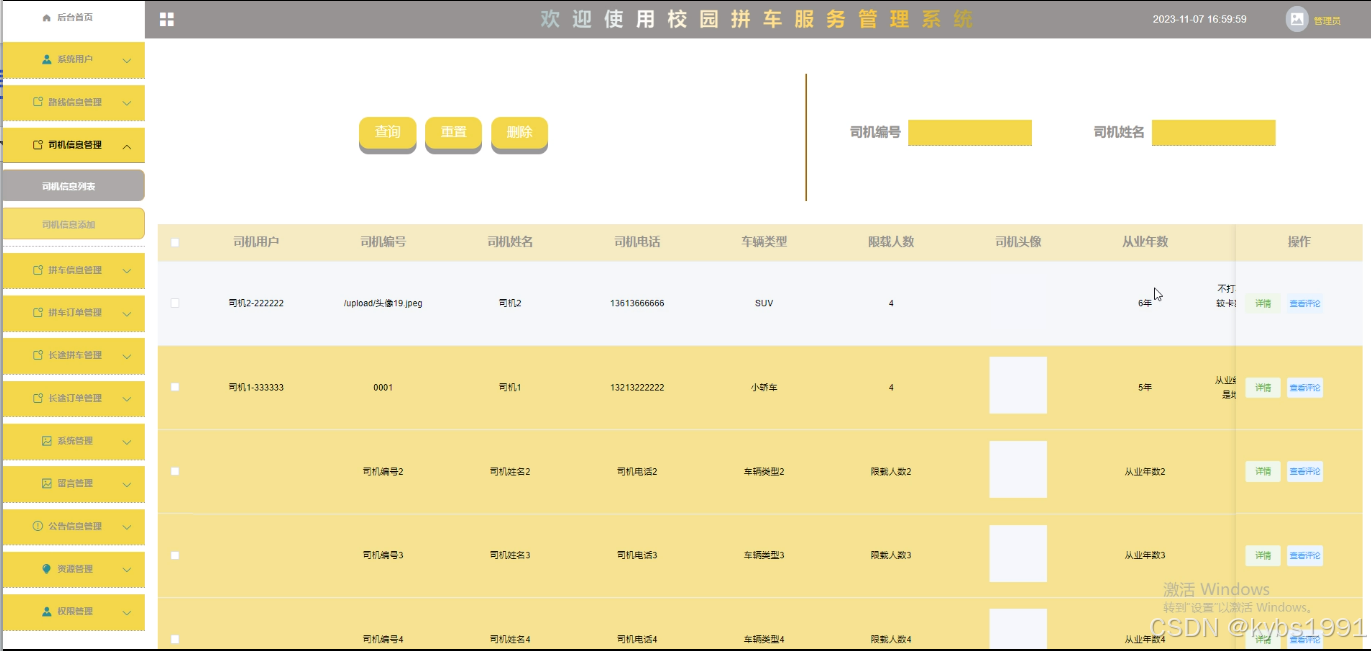Expand the 权限管理 menu chevron
Image resolution: width=1371 pixels, height=651 pixels.
pyautogui.click(x=127, y=612)
